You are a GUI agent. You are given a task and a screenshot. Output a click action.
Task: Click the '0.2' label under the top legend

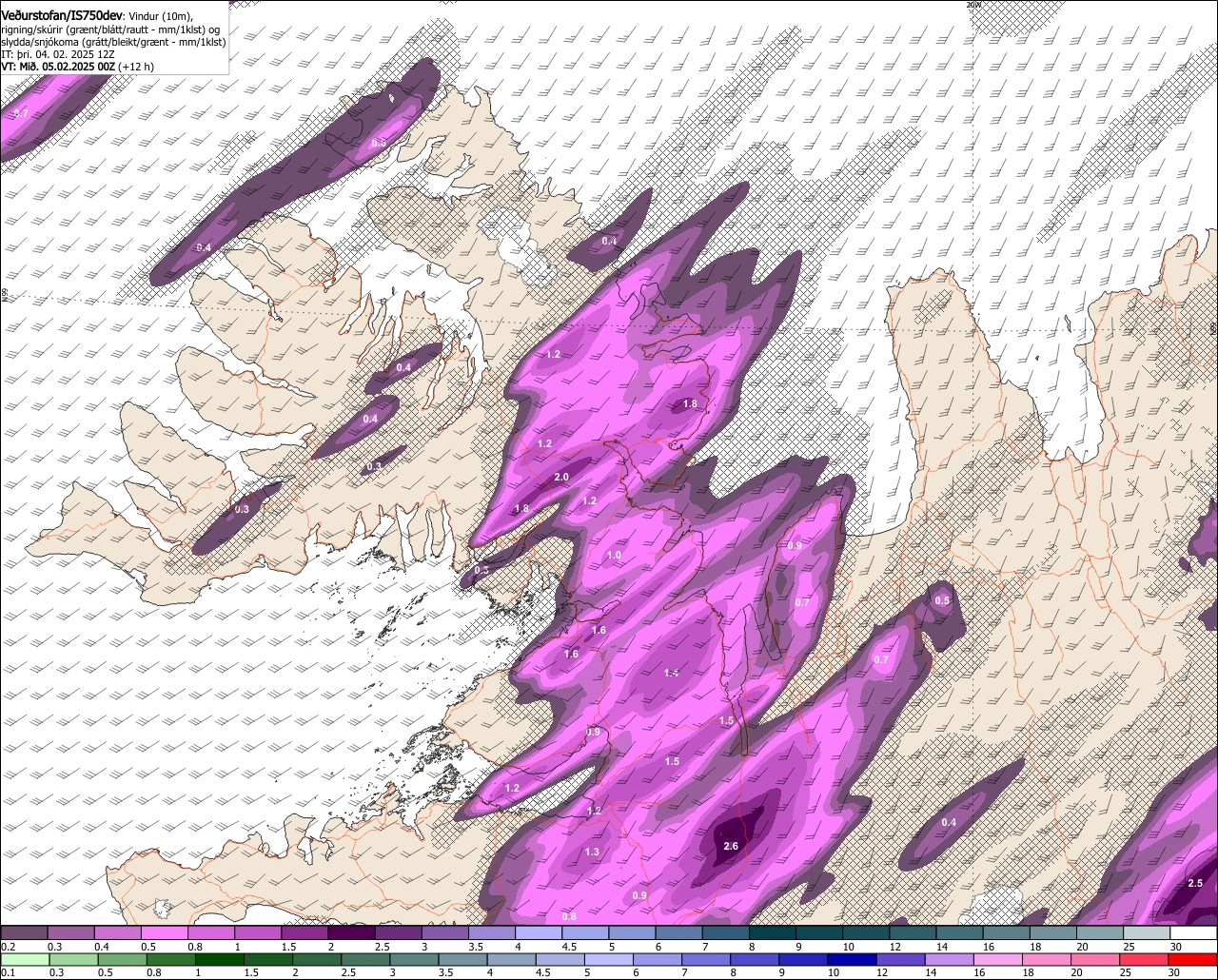click(8, 947)
